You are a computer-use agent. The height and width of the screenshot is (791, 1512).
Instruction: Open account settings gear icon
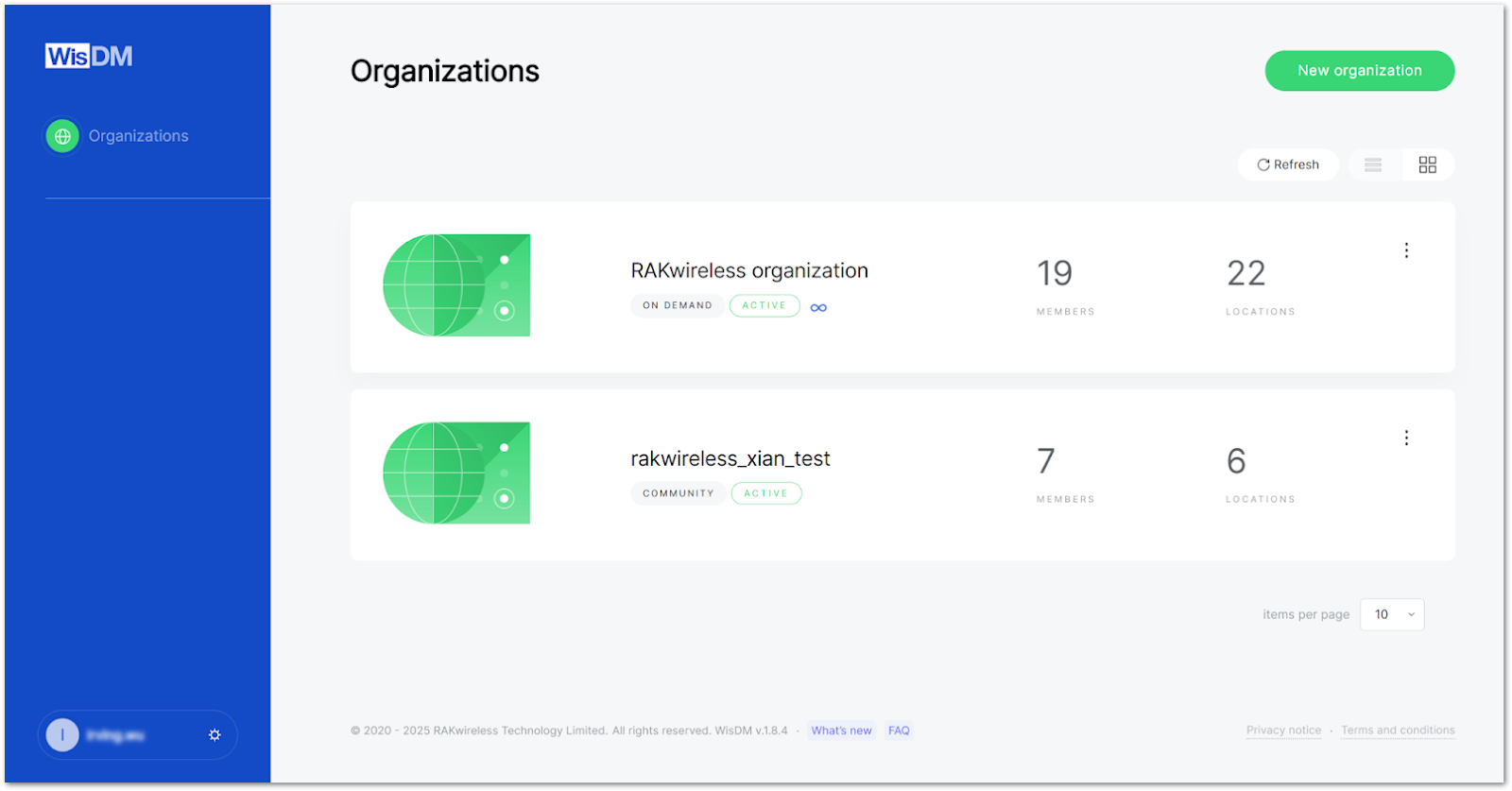pos(215,735)
